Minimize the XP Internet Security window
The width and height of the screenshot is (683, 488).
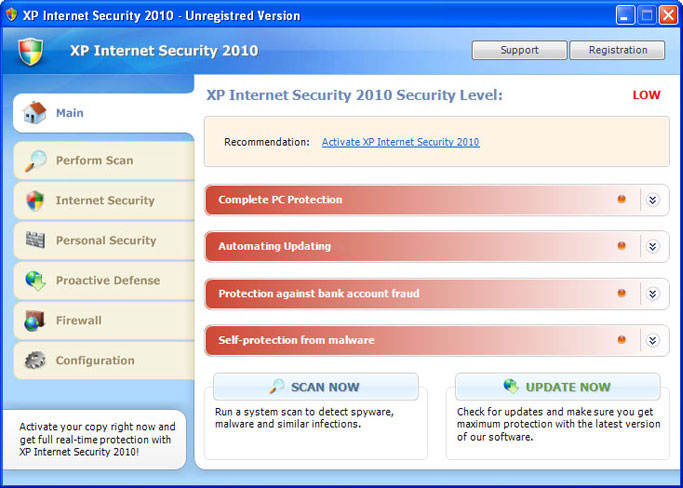click(x=626, y=16)
